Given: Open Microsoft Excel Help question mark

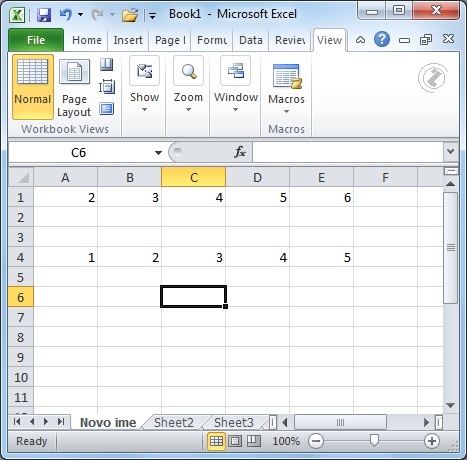Looking at the screenshot, I should point(382,40).
